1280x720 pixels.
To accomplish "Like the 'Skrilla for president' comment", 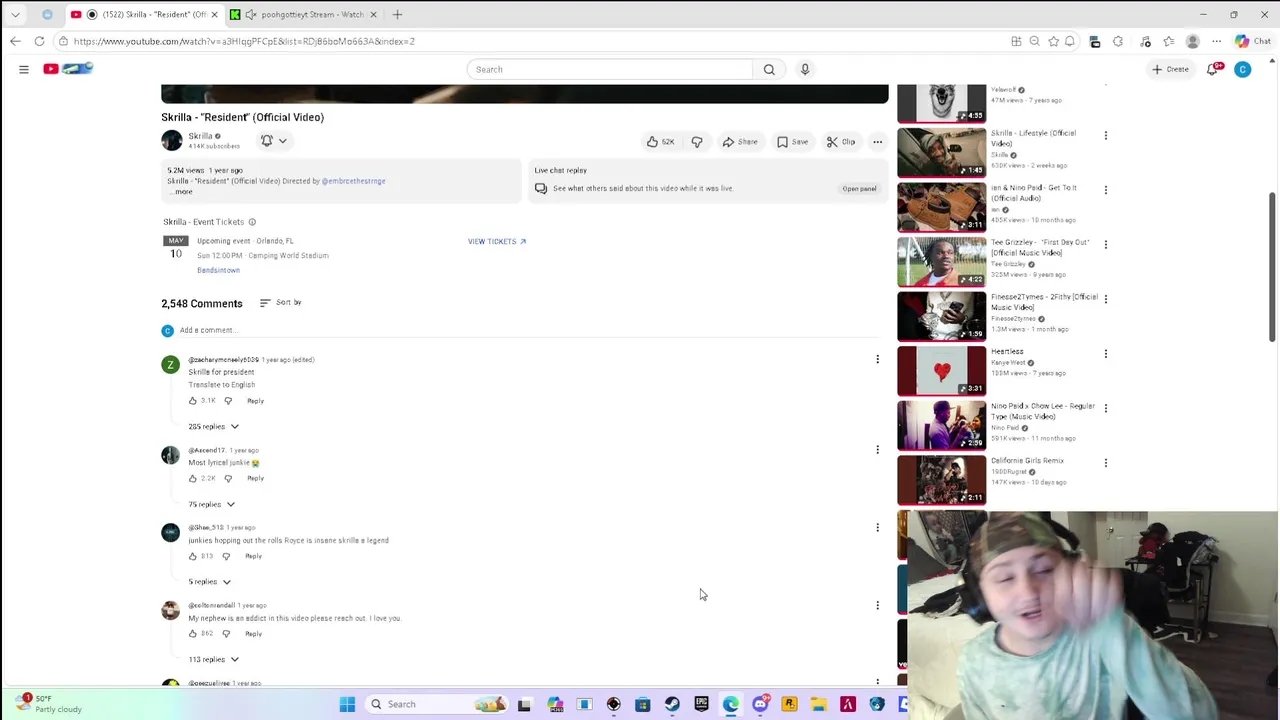I will coord(193,401).
